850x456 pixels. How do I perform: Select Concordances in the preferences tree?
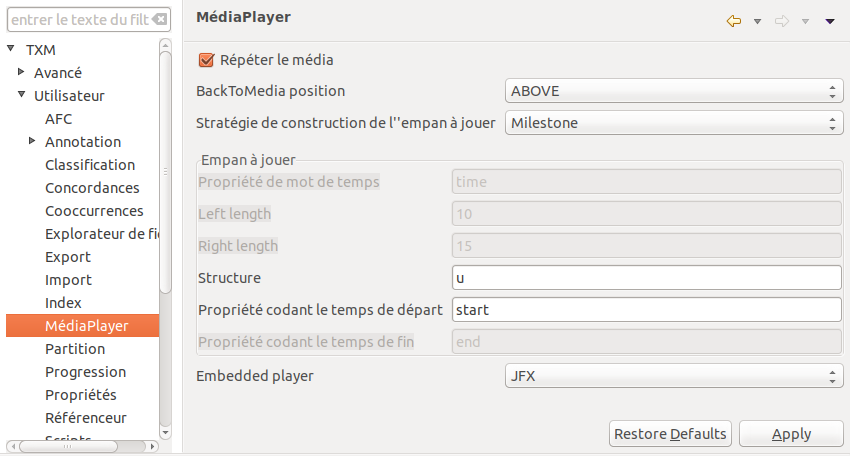coord(92,188)
